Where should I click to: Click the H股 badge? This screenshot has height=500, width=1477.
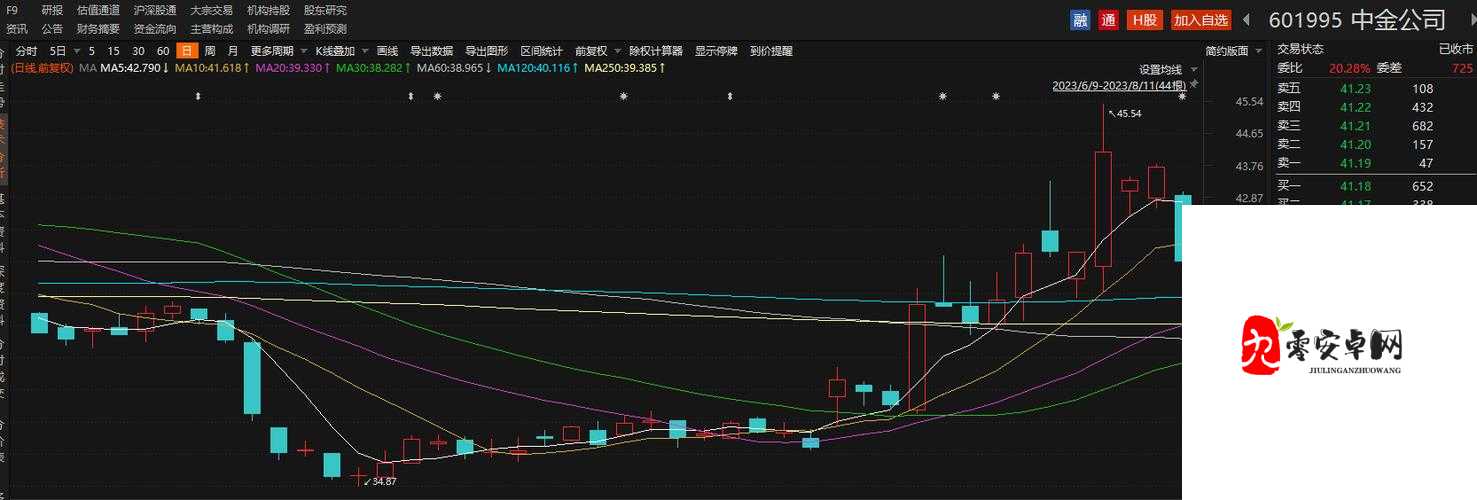pos(1145,20)
